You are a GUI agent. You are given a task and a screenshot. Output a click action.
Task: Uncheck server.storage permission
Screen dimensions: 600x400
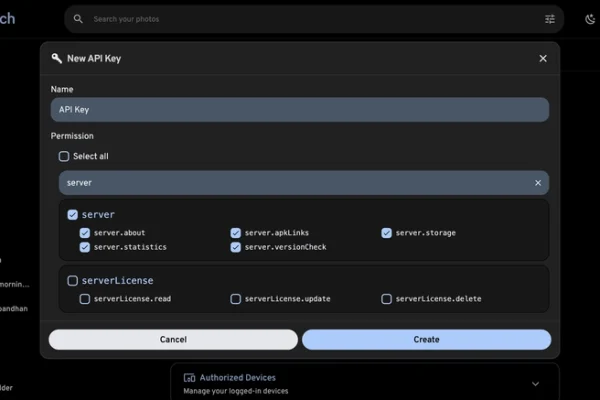point(387,233)
